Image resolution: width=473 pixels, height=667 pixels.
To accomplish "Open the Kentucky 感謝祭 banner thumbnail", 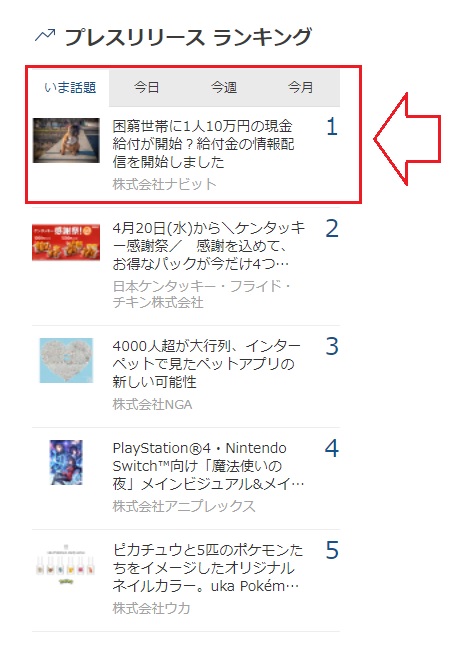I will point(66,242).
